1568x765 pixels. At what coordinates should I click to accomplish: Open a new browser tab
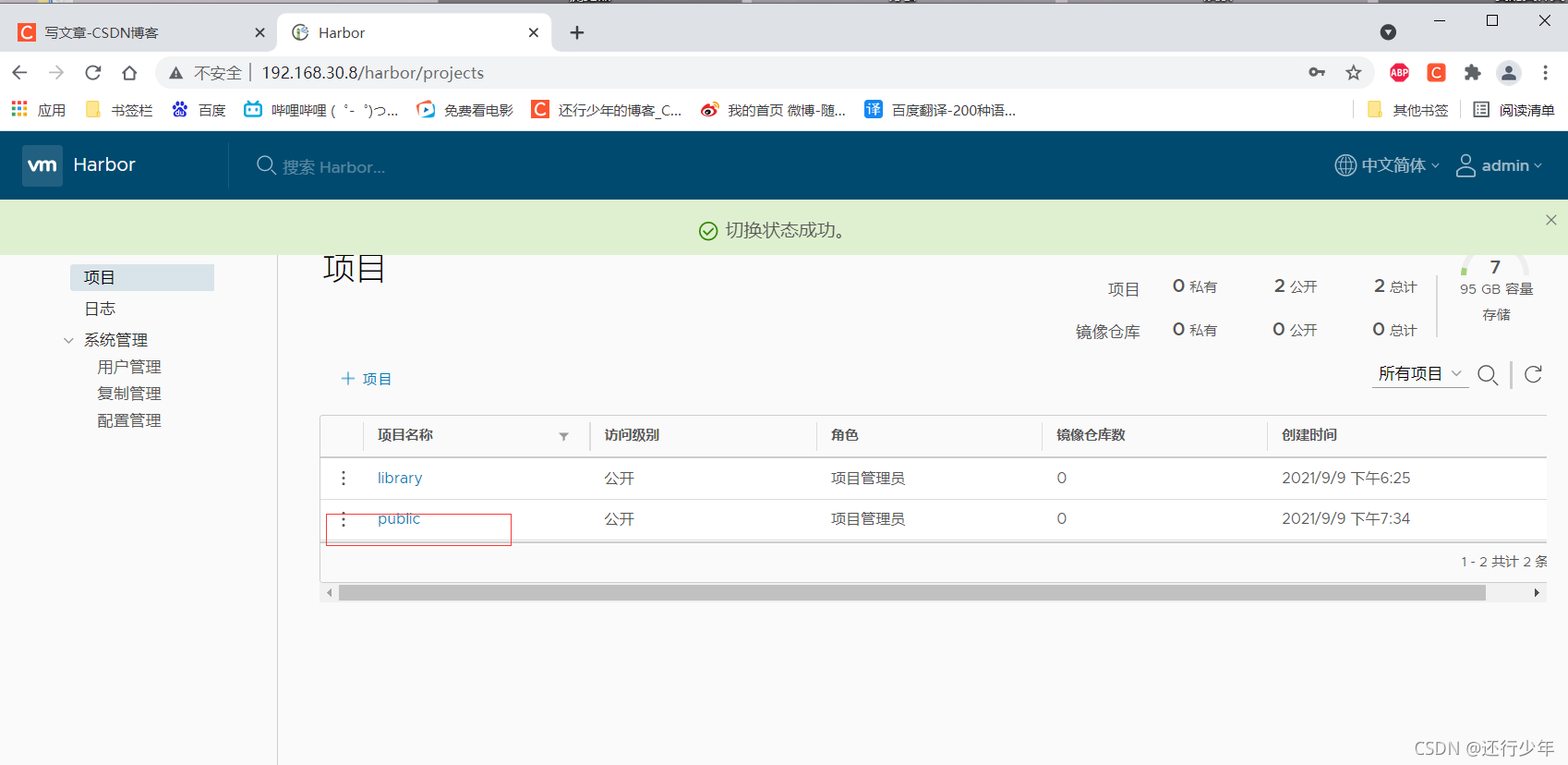577,32
